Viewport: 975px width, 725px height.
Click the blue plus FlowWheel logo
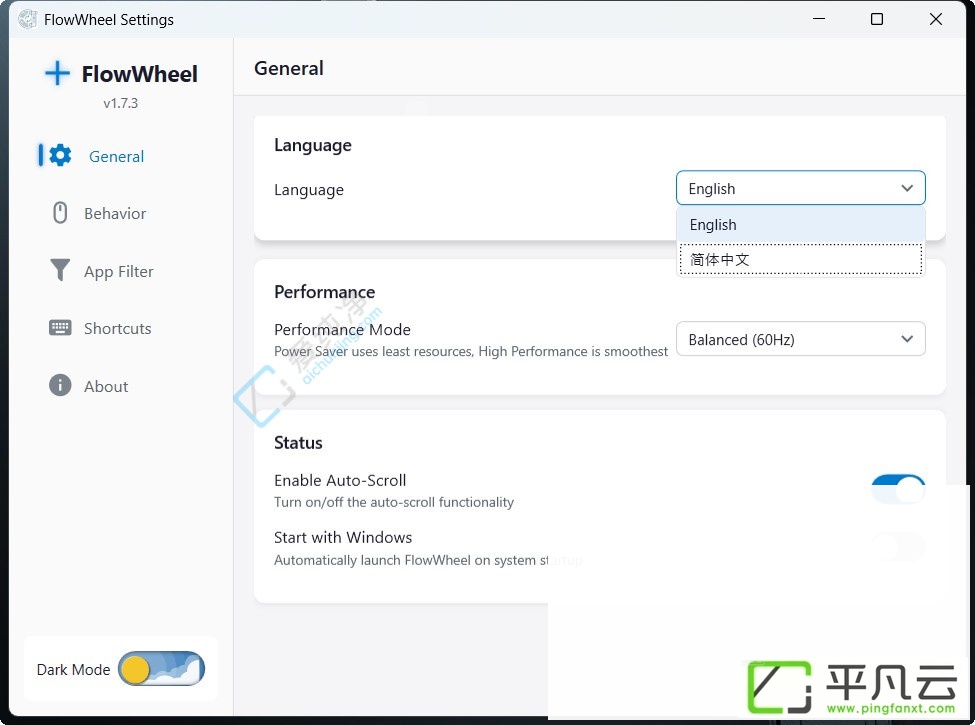(x=57, y=73)
